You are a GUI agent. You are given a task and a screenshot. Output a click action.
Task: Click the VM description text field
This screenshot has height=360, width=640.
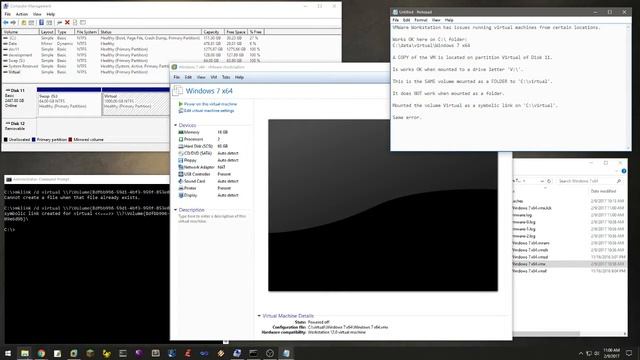(212, 218)
